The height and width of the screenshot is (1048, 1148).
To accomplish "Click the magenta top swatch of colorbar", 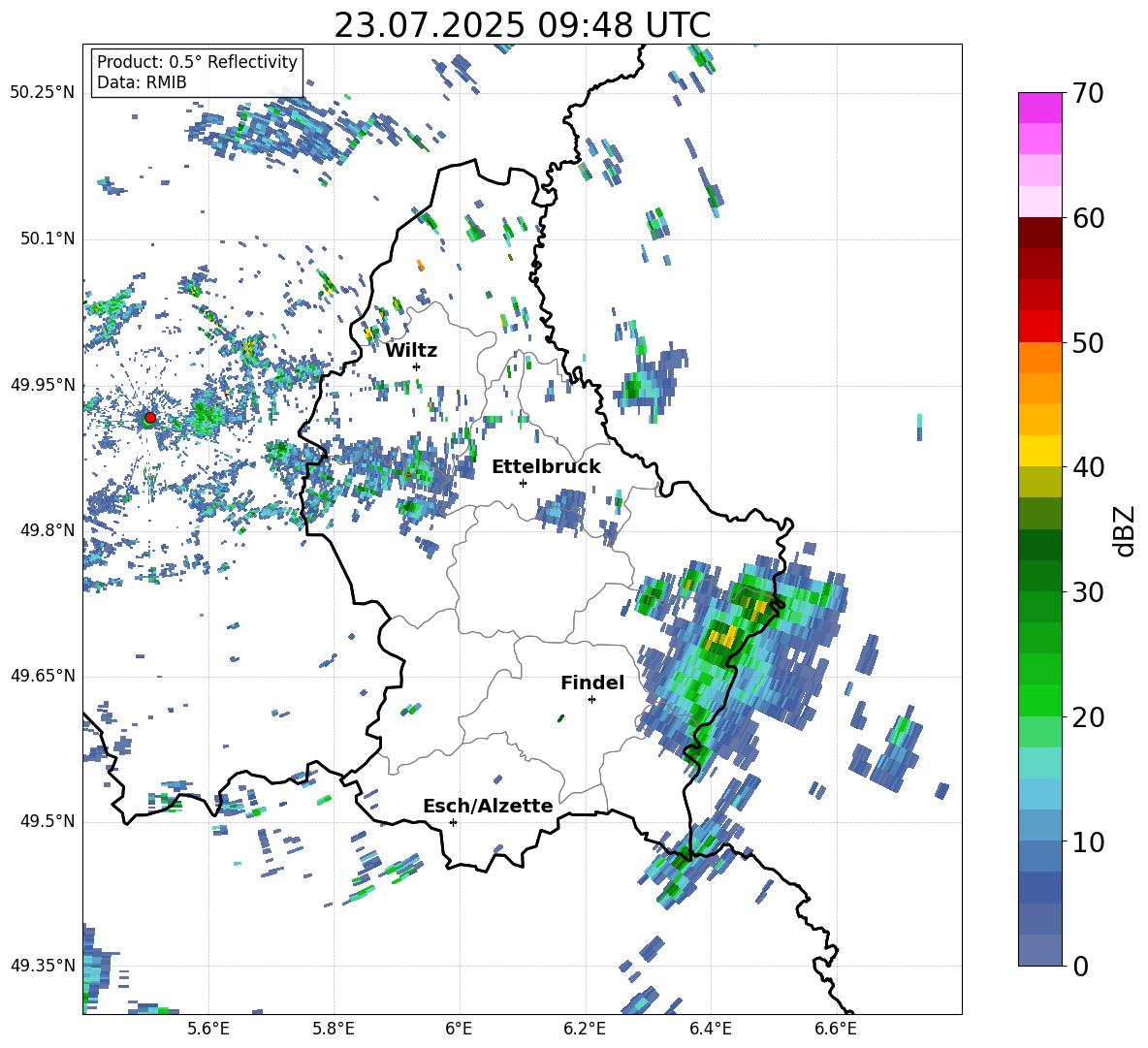I will [x=1039, y=108].
